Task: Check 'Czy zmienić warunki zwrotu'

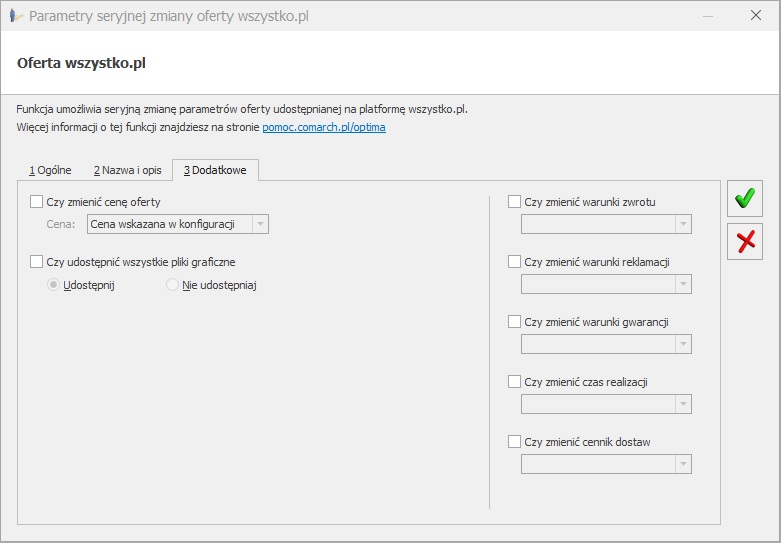Action: [x=514, y=202]
